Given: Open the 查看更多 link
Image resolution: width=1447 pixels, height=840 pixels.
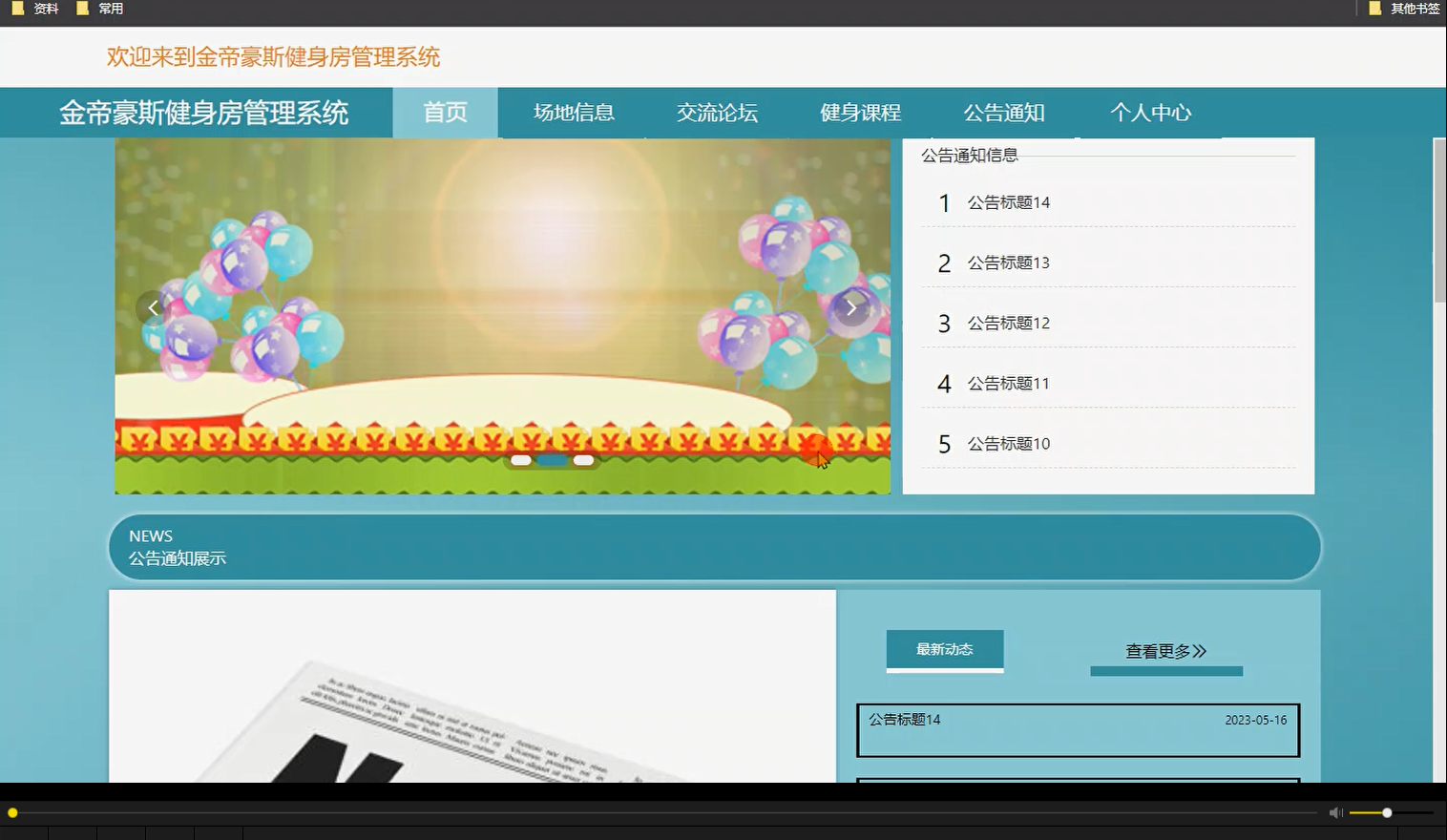Looking at the screenshot, I should point(1165,651).
